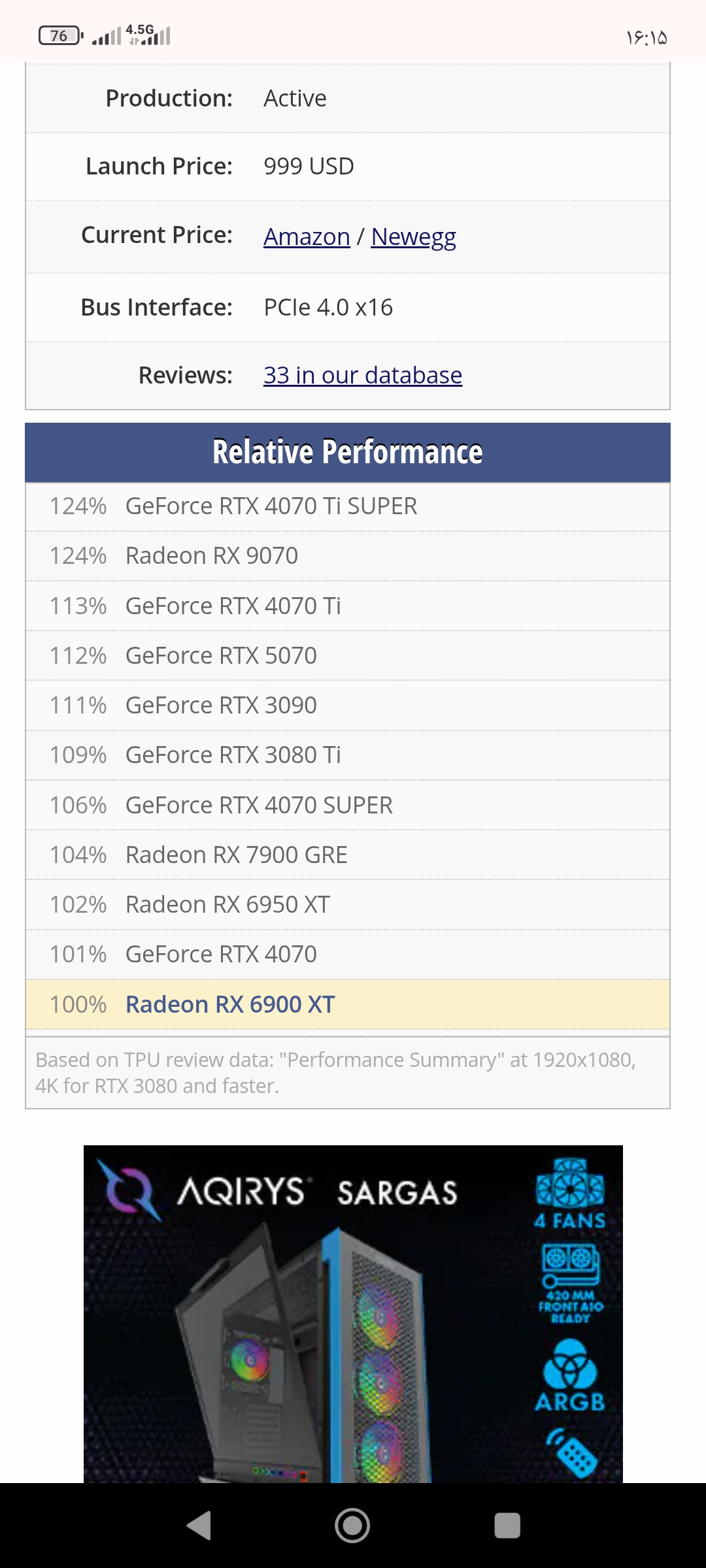Select GeForce RTX 4070 Ti SUPER entry

coord(348,506)
